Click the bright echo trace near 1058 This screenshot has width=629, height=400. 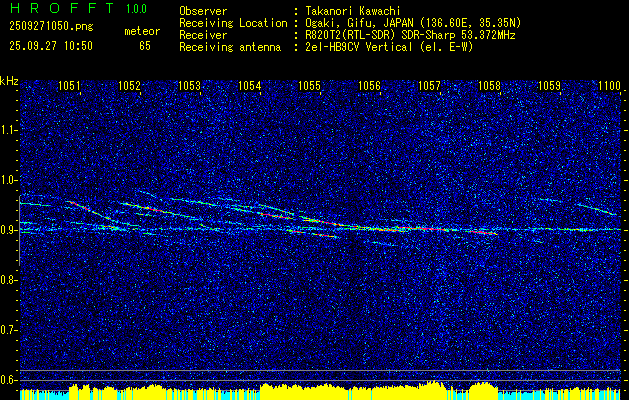tap(481, 232)
